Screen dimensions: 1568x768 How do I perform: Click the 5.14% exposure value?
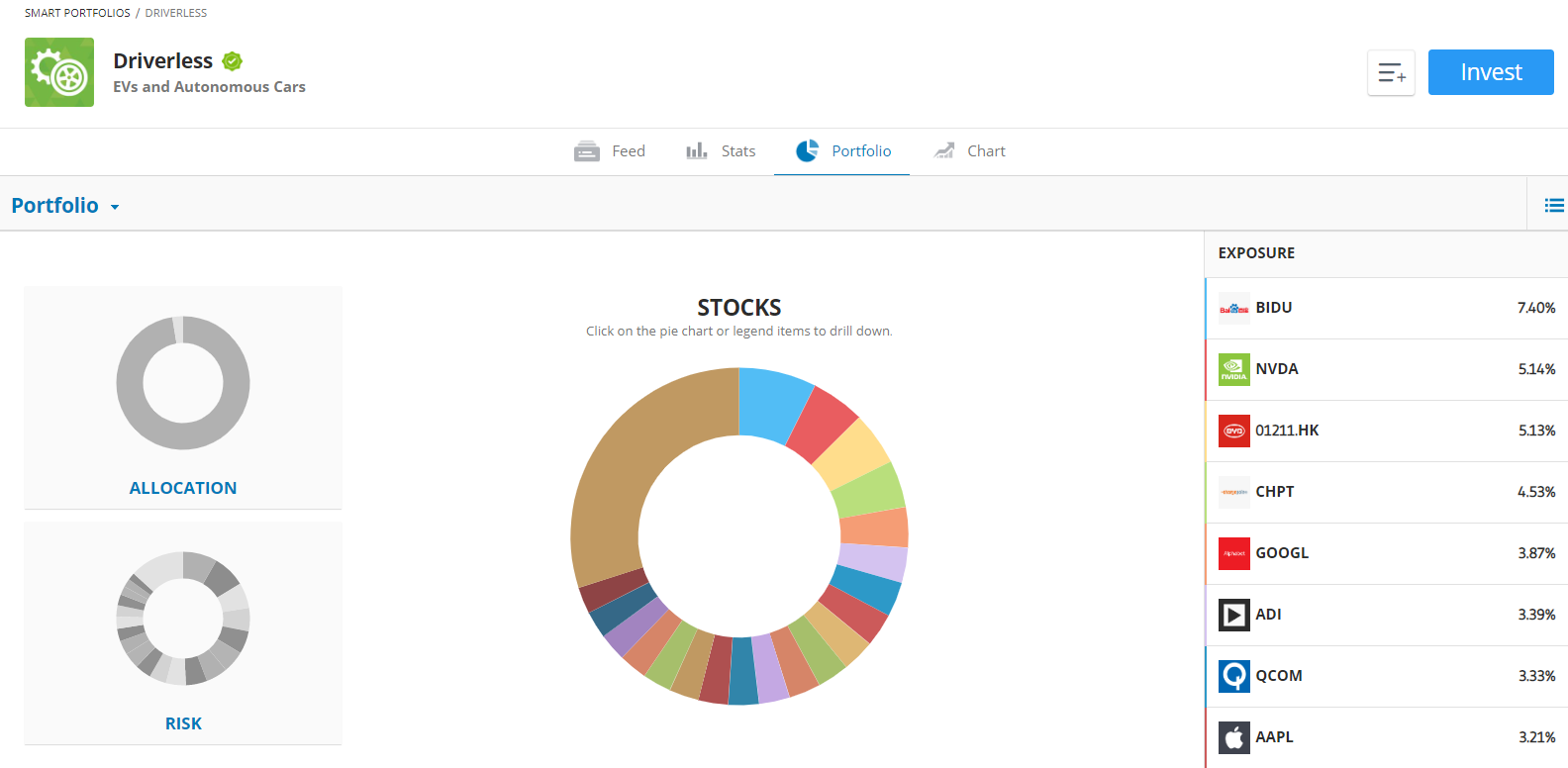tap(1536, 369)
